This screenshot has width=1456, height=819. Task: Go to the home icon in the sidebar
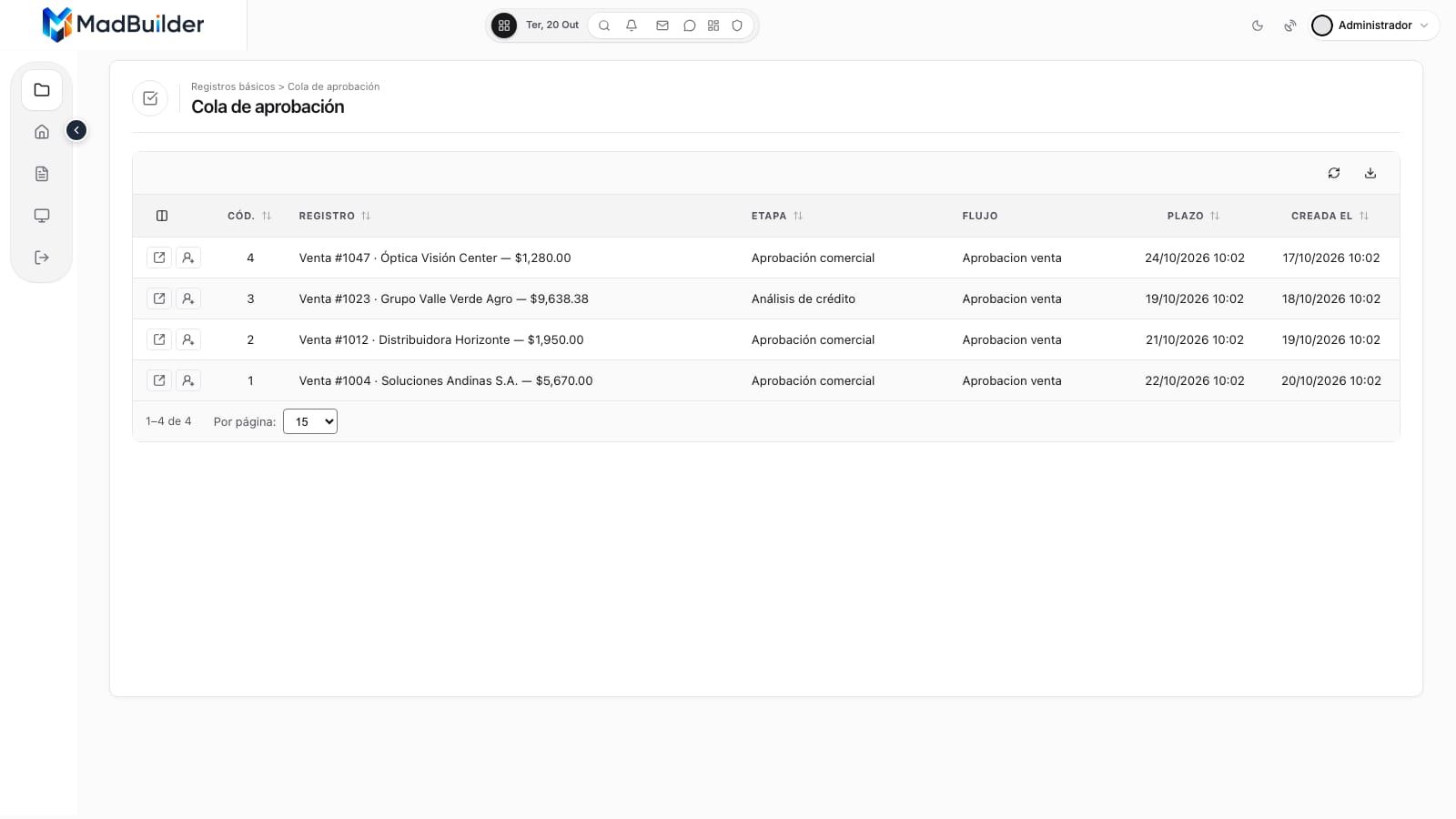(x=42, y=132)
